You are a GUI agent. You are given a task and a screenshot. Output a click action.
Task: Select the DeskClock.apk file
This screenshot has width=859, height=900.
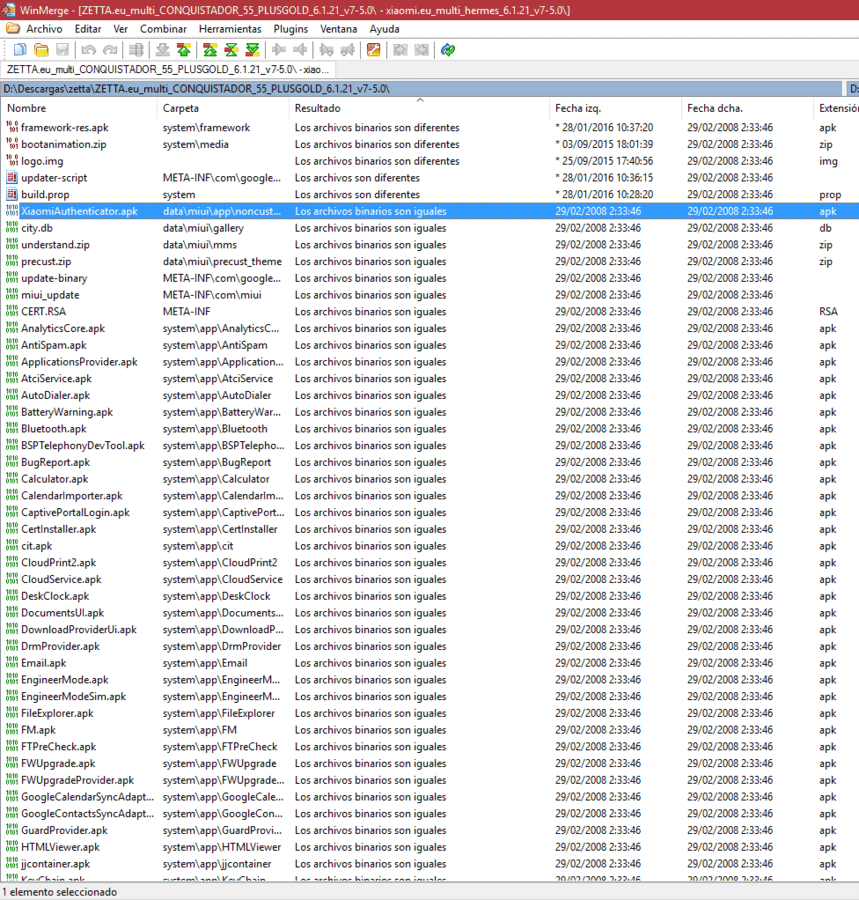(x=55, y=596)
